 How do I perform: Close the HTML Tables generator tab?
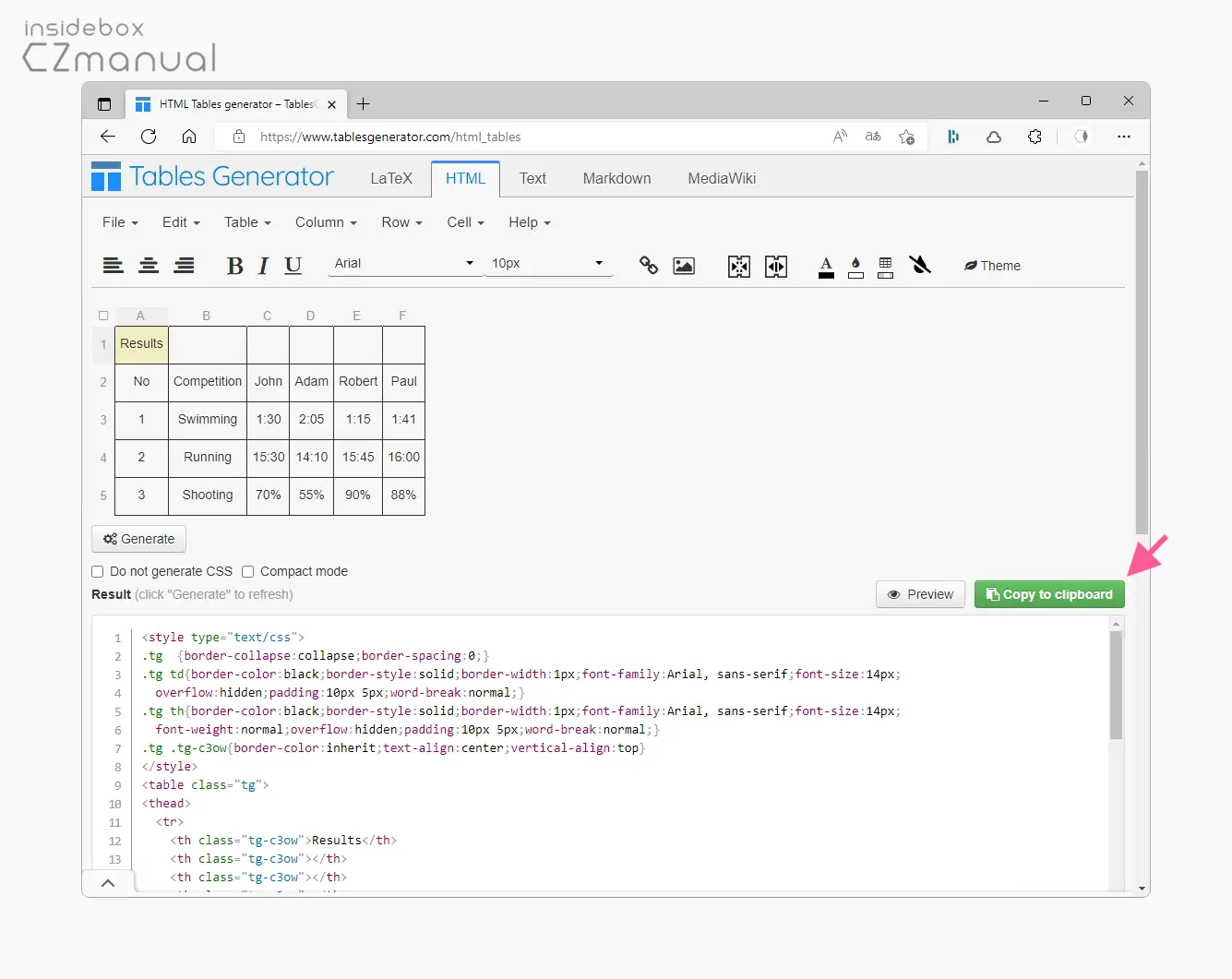coord(331,104)
